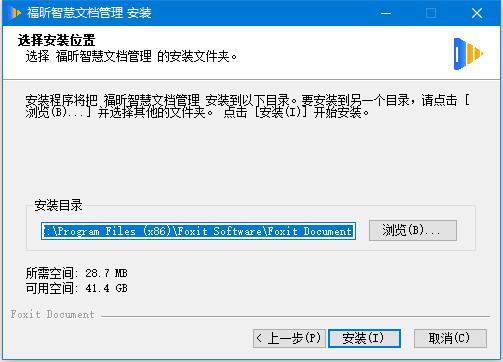
Task: Click the 可用空间: 41.4 GB text
Action: (x=77, y=288)
